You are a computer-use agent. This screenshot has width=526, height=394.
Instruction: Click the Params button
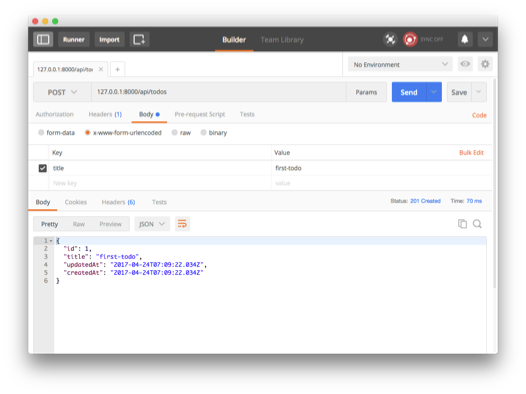tap(366, 92)
